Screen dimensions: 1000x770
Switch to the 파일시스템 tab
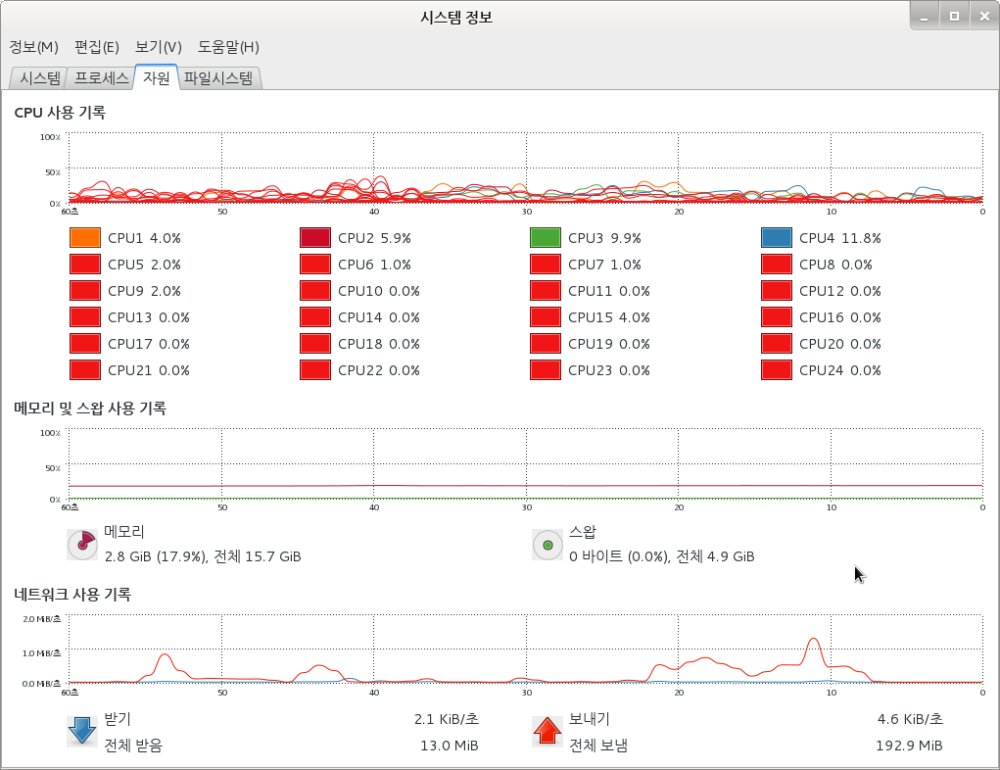(x=219, y=78)
